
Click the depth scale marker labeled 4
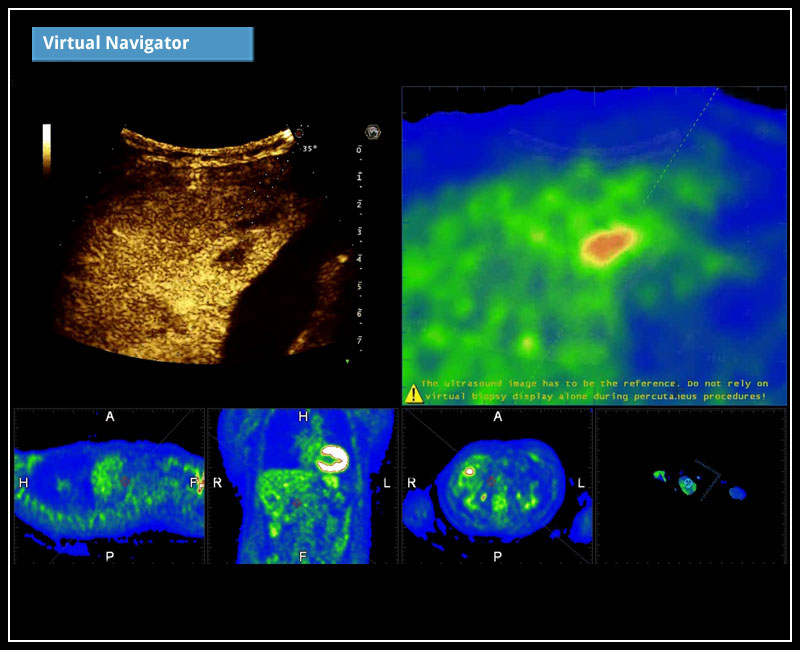coord(359,259)
